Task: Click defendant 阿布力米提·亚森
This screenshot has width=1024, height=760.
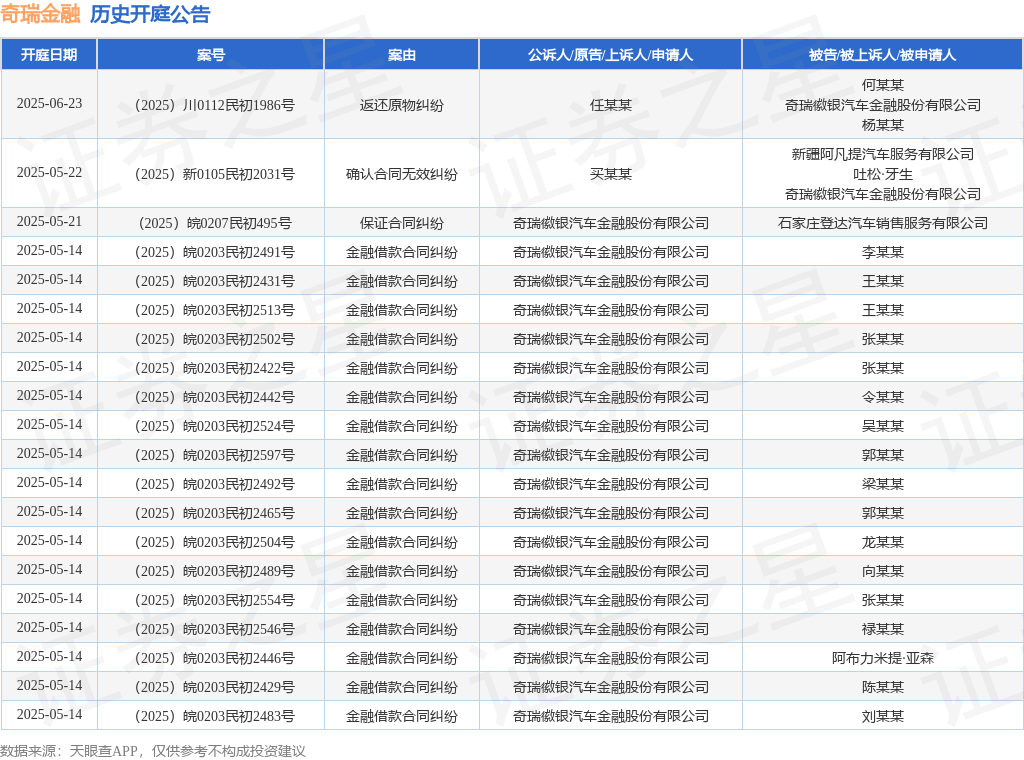Action: pyautogui.click(x=882, y=658)
